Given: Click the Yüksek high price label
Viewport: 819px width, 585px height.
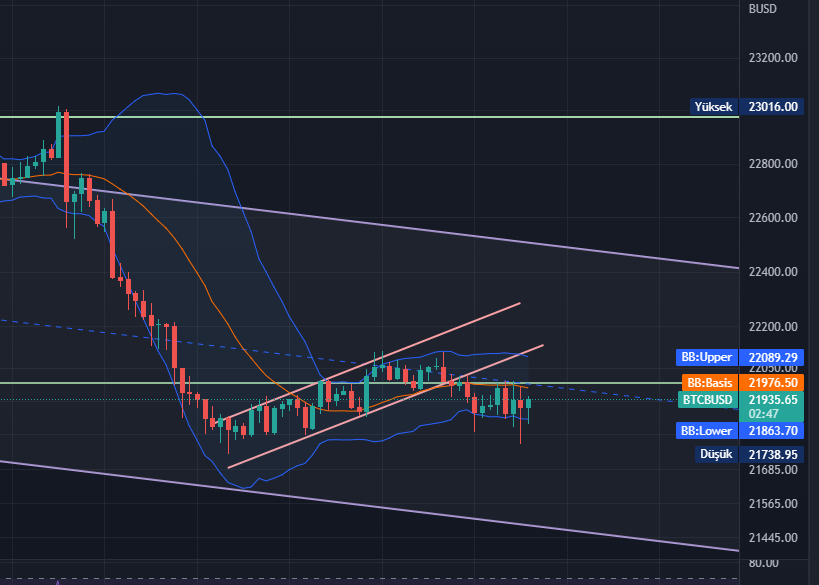Looking at the screenshot, I should (x=714, y=107).
